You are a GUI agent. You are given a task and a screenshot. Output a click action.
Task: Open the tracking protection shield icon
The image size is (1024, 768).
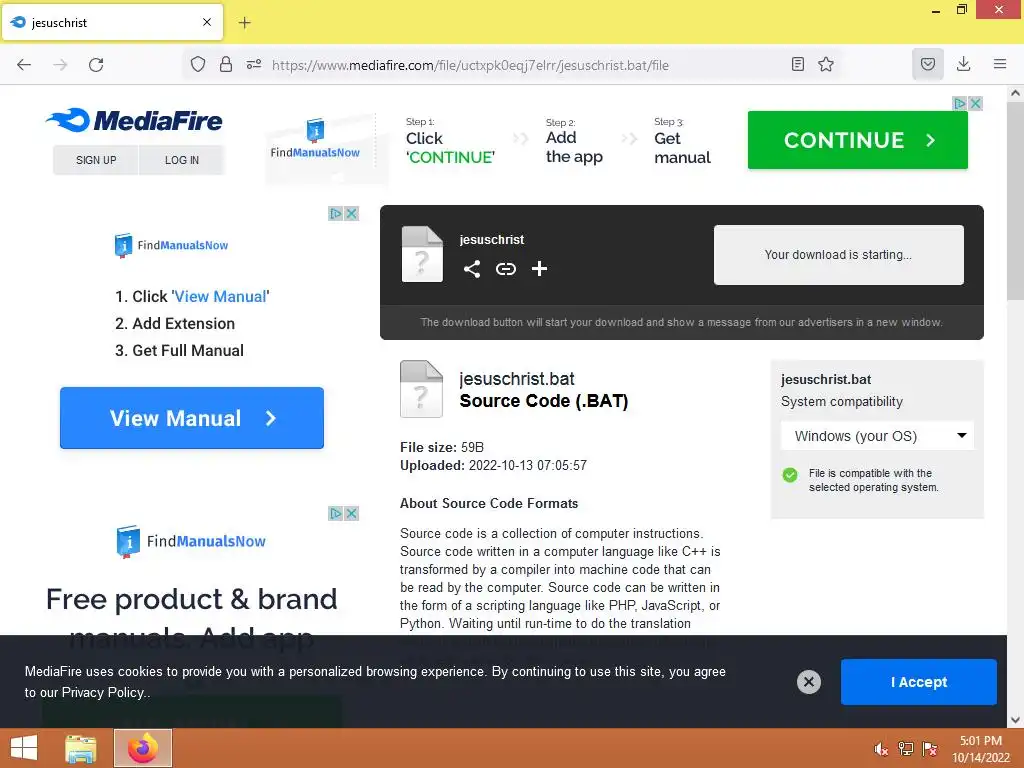[198, 64]
